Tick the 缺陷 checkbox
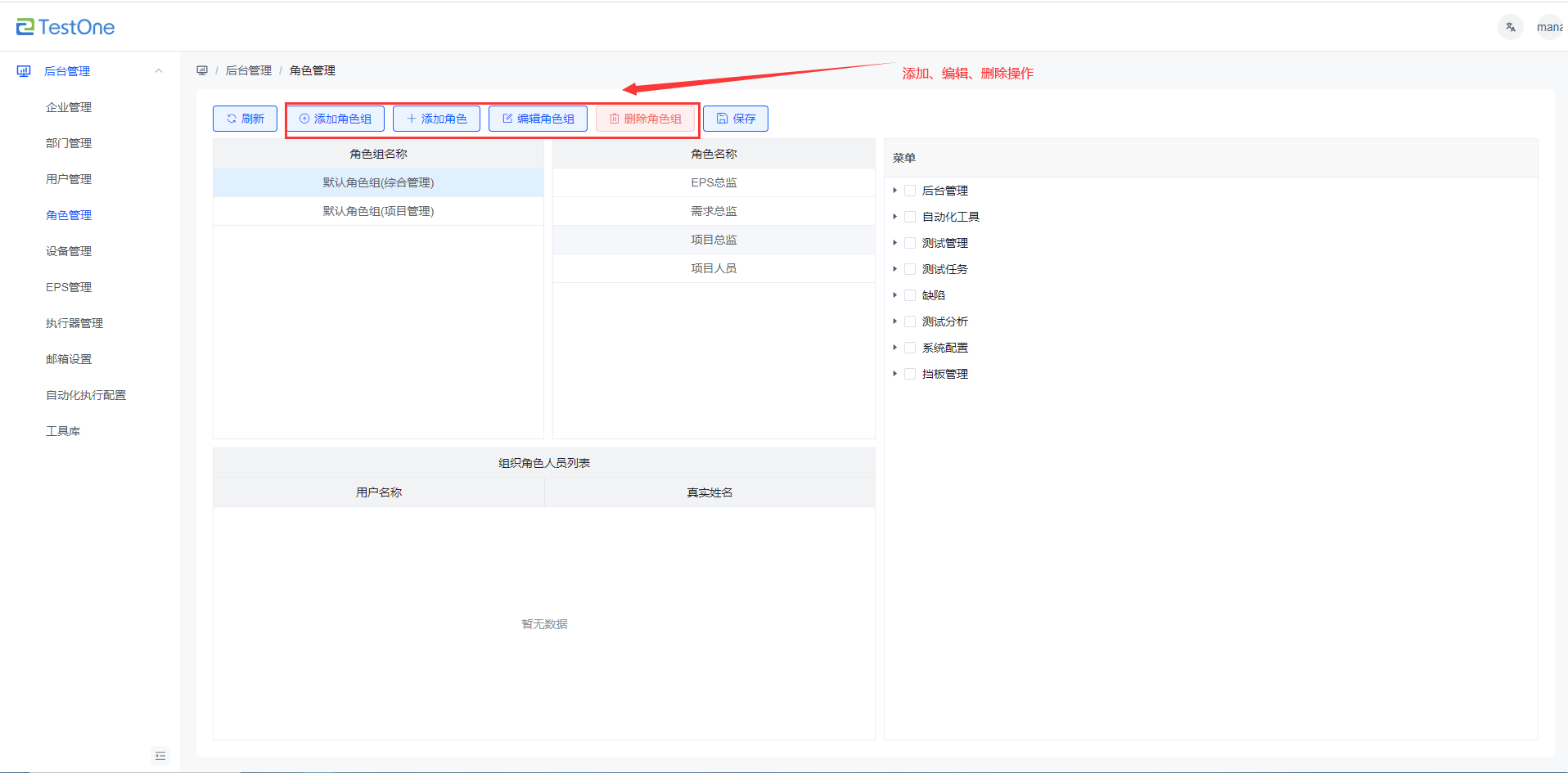 pos(909,295)
